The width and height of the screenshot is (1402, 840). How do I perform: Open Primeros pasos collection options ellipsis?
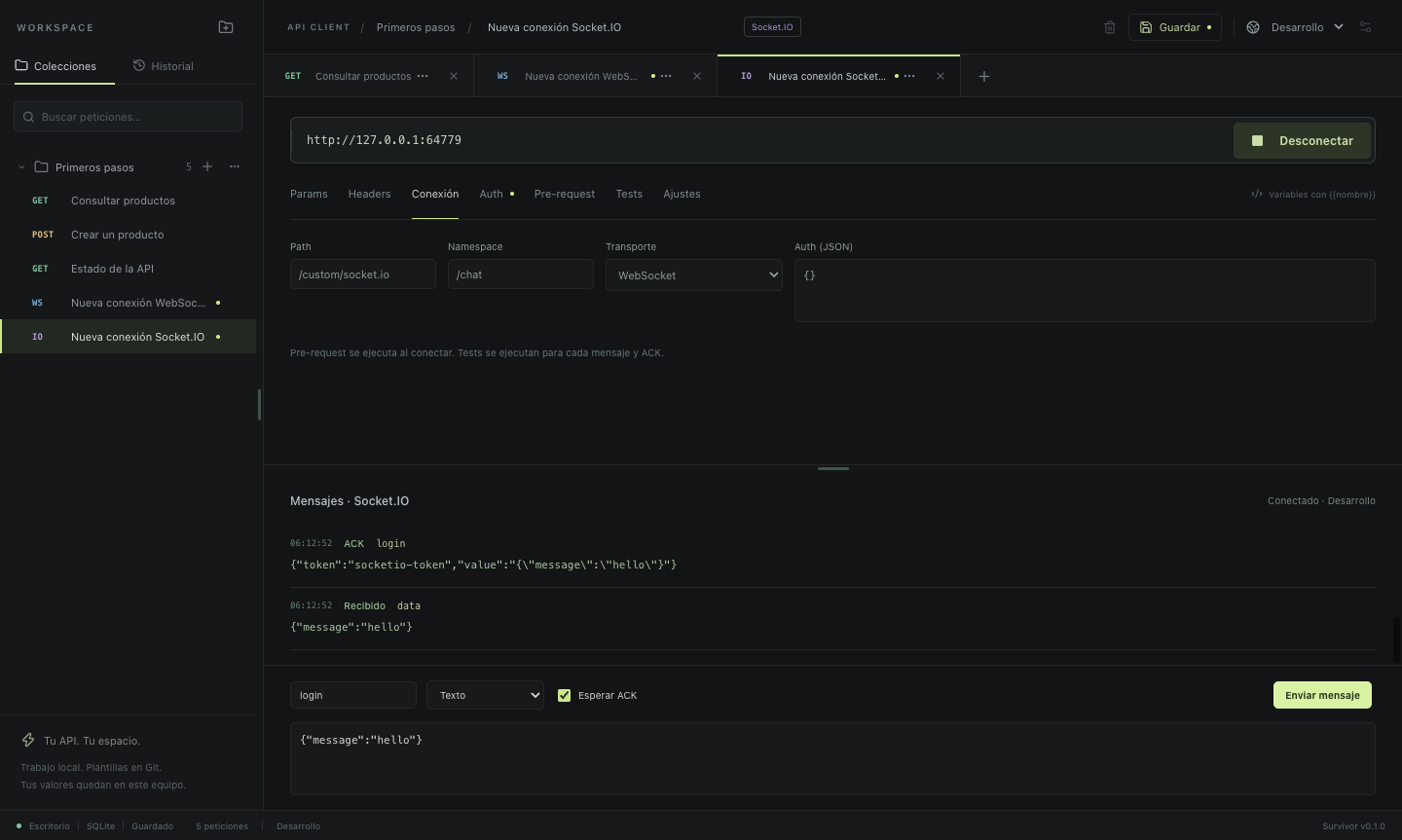pos(235,166)
